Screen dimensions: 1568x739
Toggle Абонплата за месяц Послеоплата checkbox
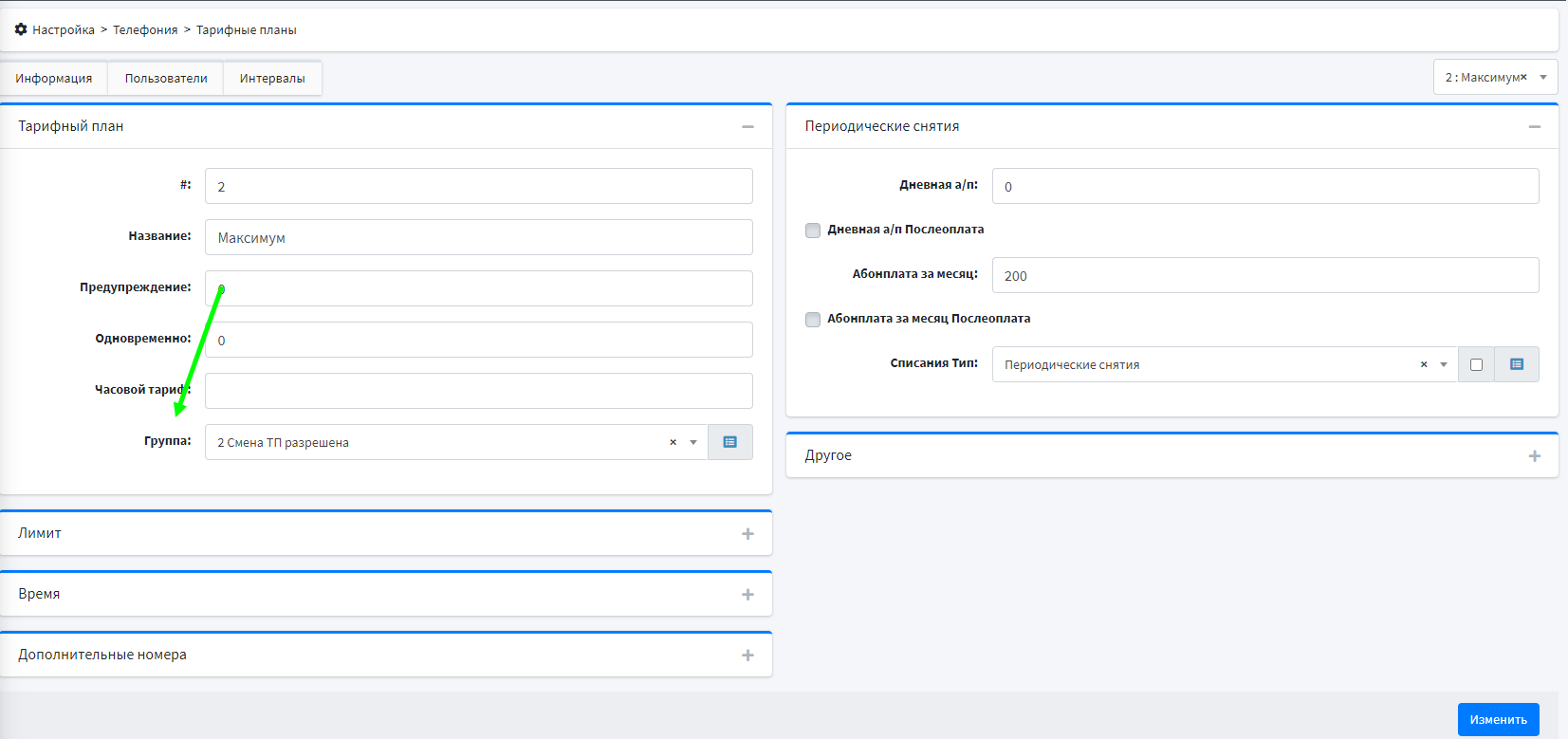813,320
